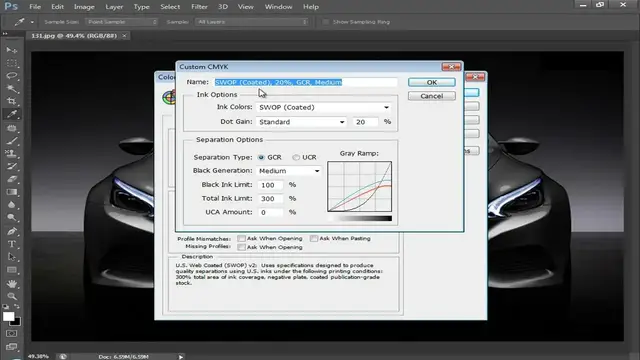
Task: Select the Gradient tool
Action: point(12,192)
